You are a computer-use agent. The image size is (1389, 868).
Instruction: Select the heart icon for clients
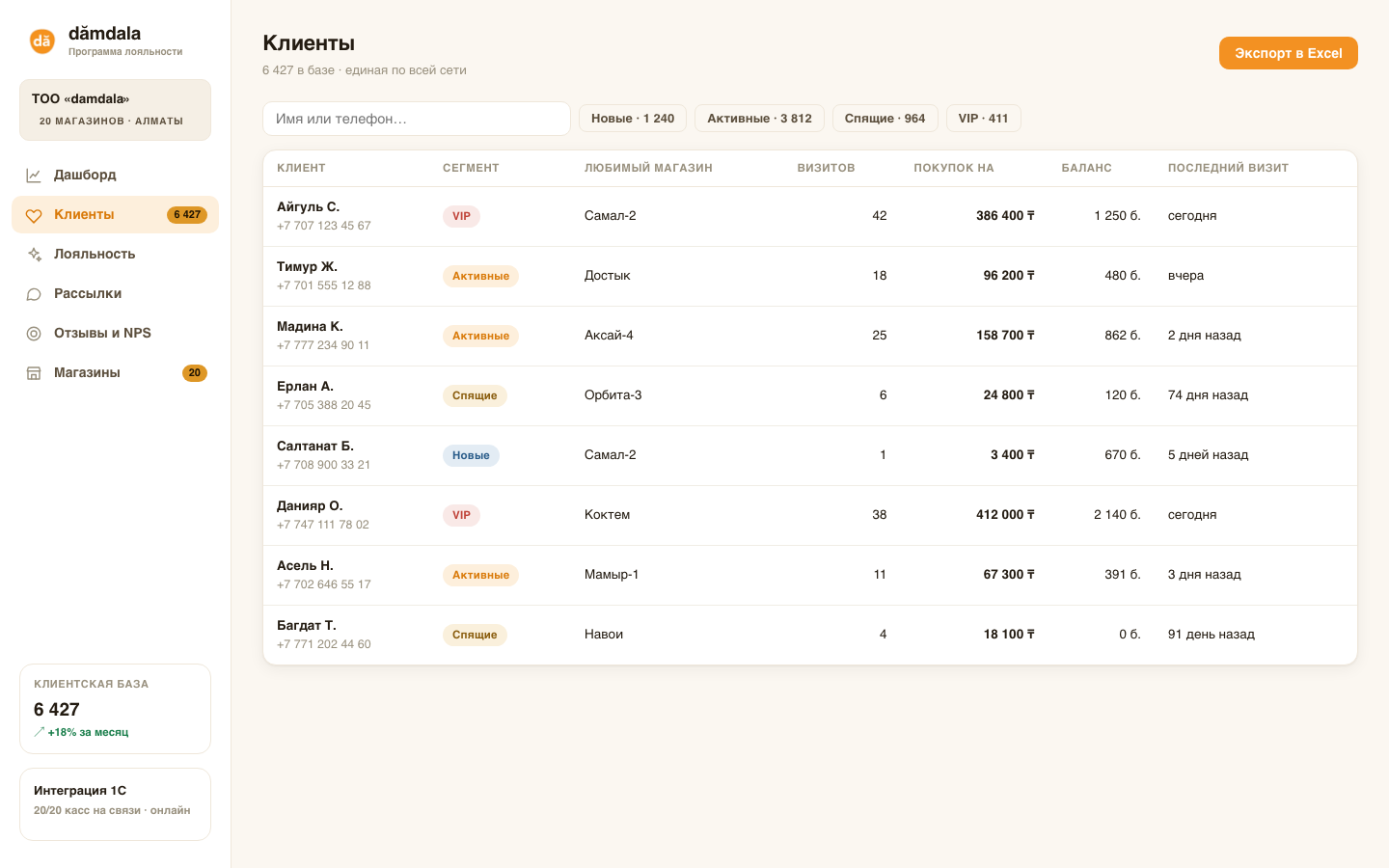(34, 215)
